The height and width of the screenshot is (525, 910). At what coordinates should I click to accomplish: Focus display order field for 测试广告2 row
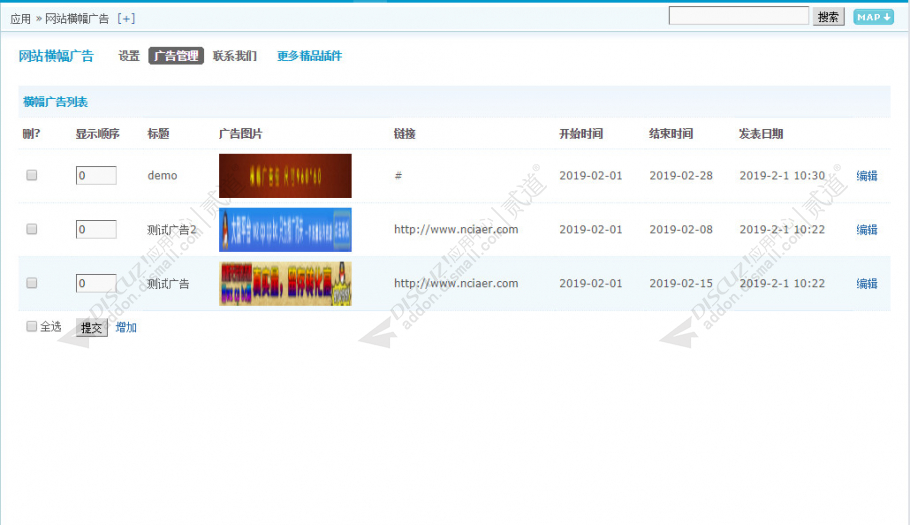click(x=96, y=229)
